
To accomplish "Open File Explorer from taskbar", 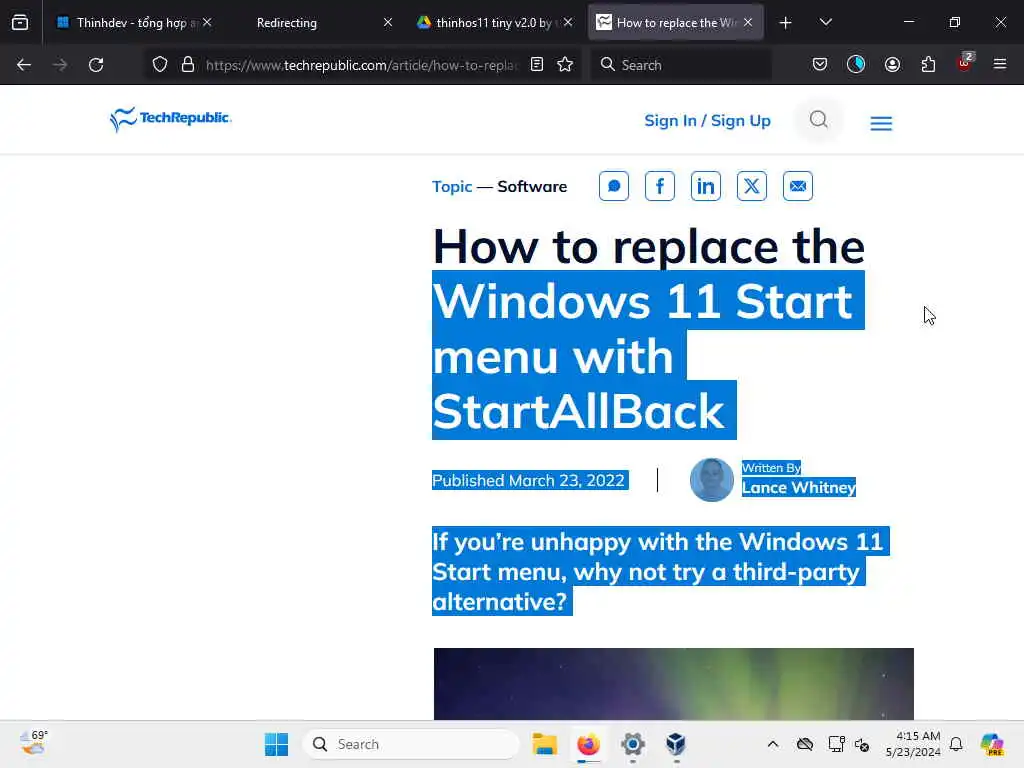I will pos(545,744).
